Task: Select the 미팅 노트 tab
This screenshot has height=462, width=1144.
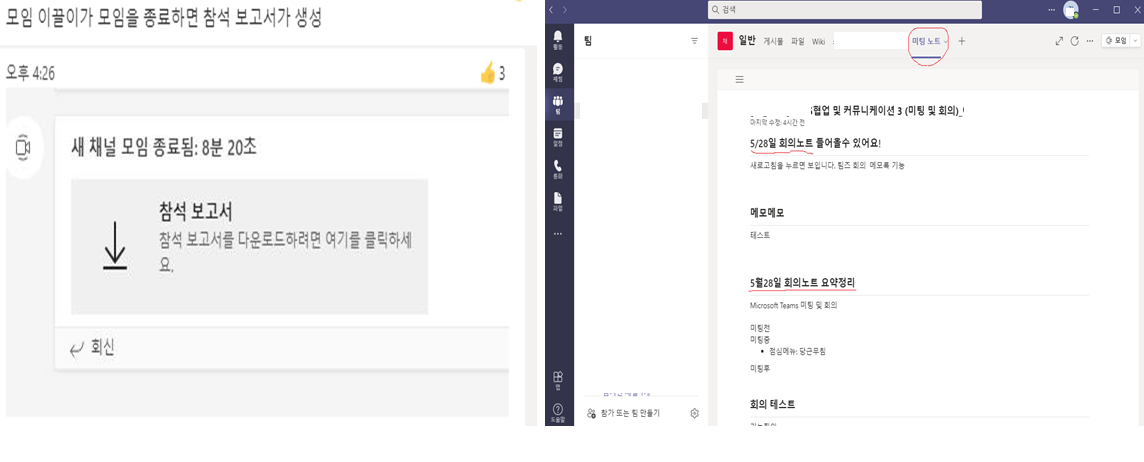Action: coord(926,42)
